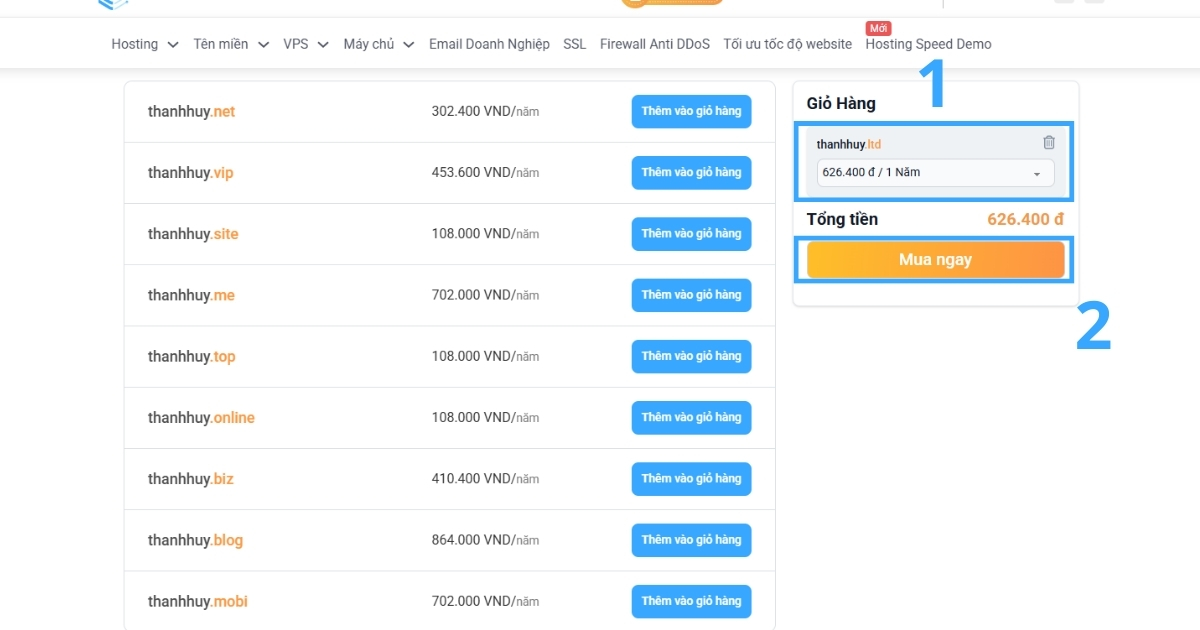Add thanhhuy.site to the cart
The image size is (1200, 630).
[x=691, y=233]
